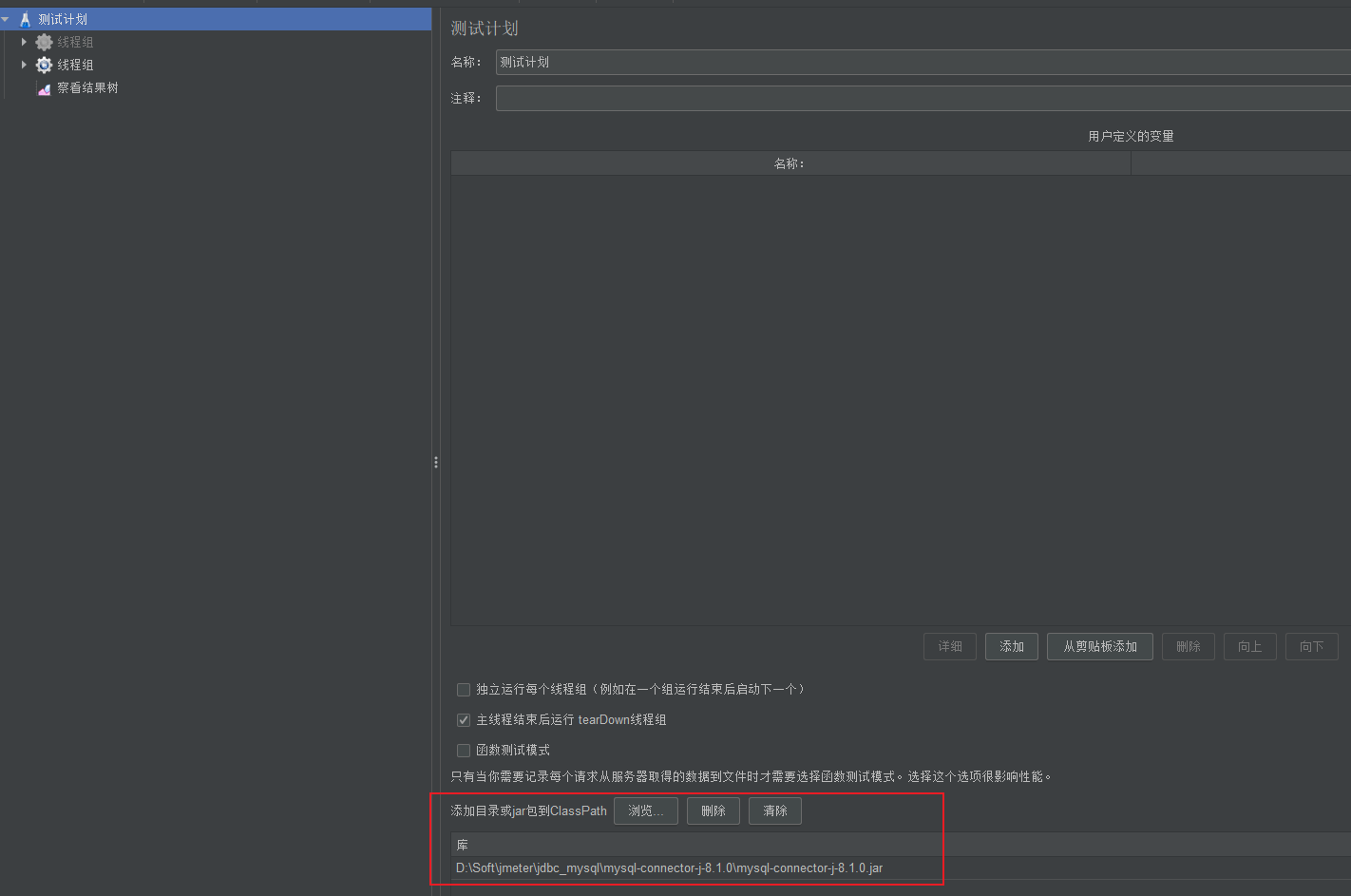Select the 测试计划 flask icon in tree
The image size is (1351, 896).
[25, 19]
